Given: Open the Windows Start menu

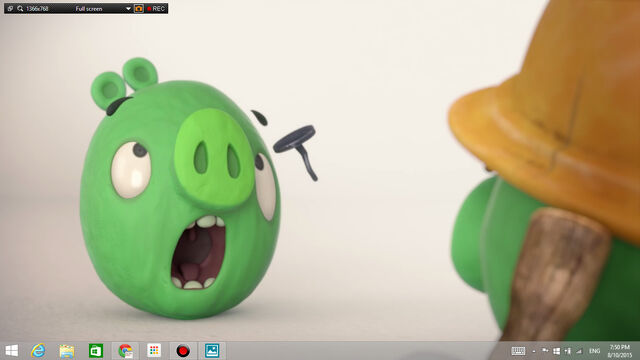Looking at the screenshot, I should pos(11,351).
